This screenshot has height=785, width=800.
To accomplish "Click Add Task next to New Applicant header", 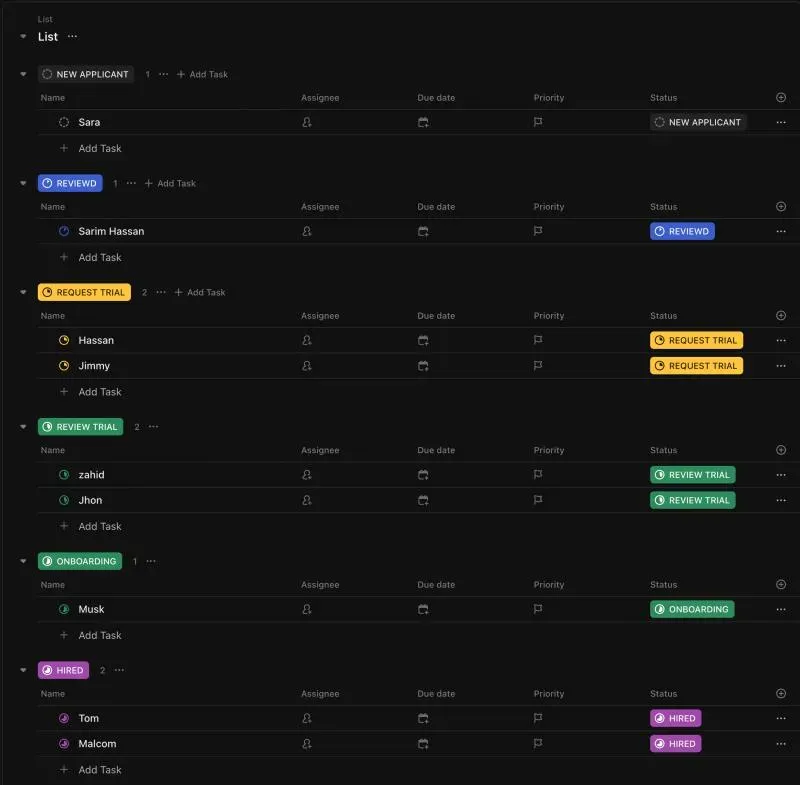I will [x=202, y=74].
